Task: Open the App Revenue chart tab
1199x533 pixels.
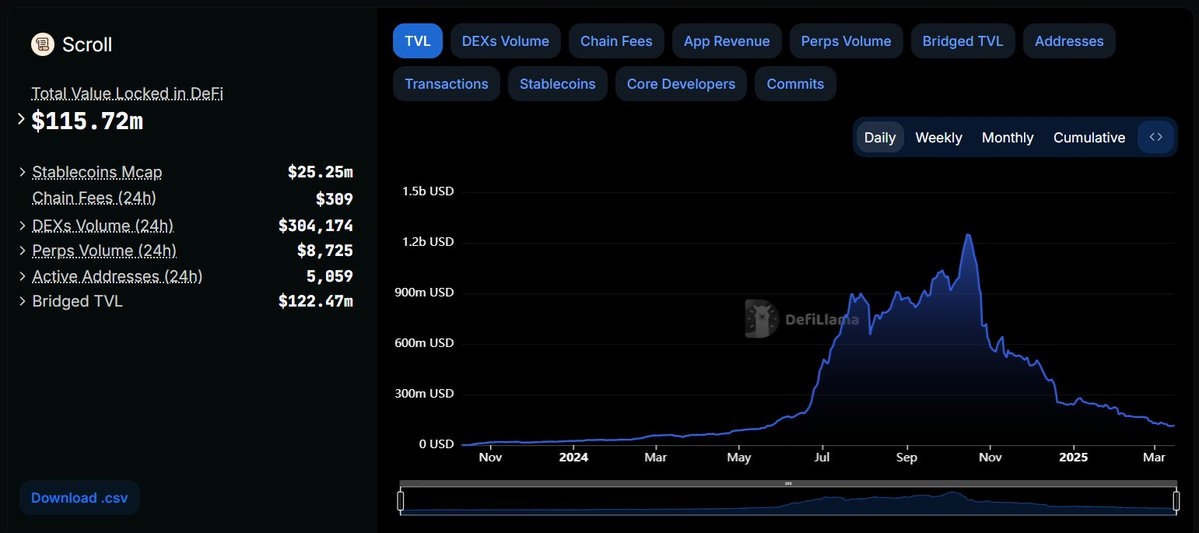Action: [x=726, y=41]
